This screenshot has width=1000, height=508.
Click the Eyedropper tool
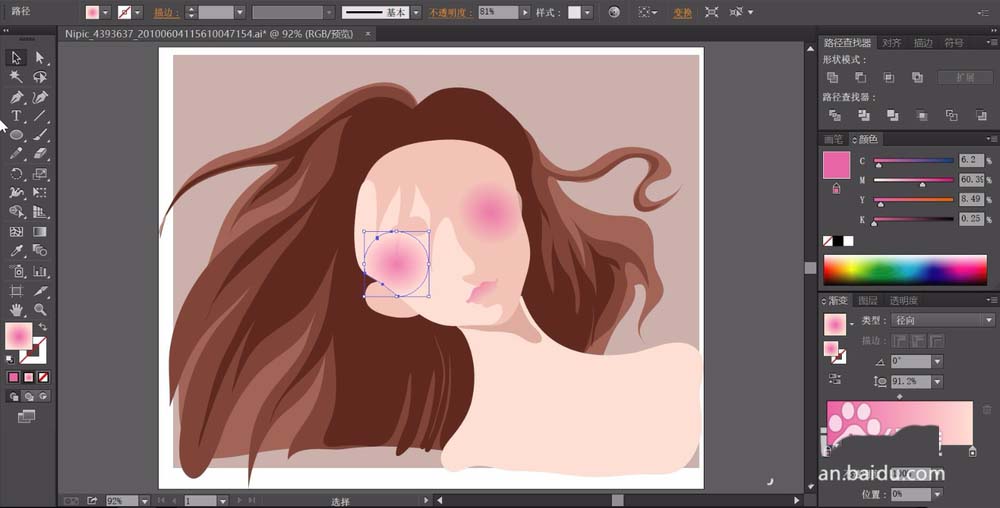[x=16, y=251]
